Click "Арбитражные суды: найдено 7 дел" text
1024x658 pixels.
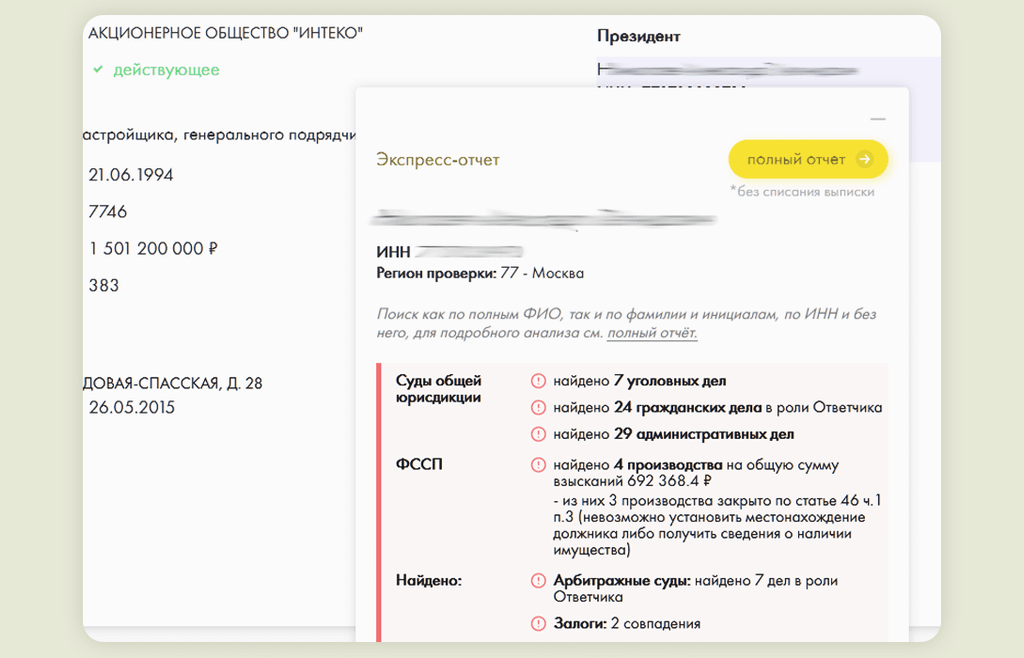coord(696,588)
